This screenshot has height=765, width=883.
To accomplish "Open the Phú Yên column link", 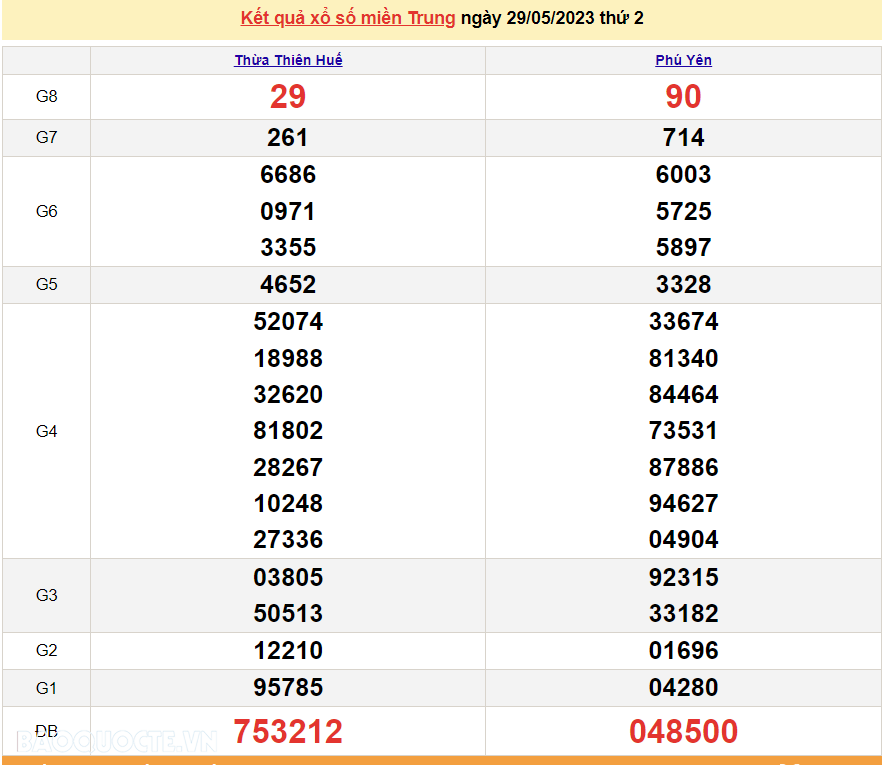I will [x=683, y=60].
